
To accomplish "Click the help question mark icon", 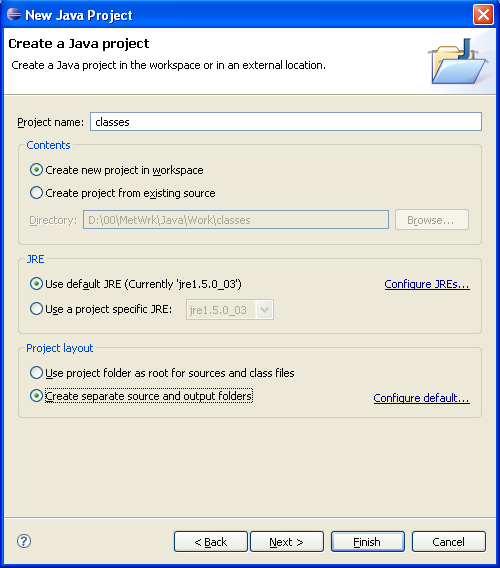I will 24,541.
